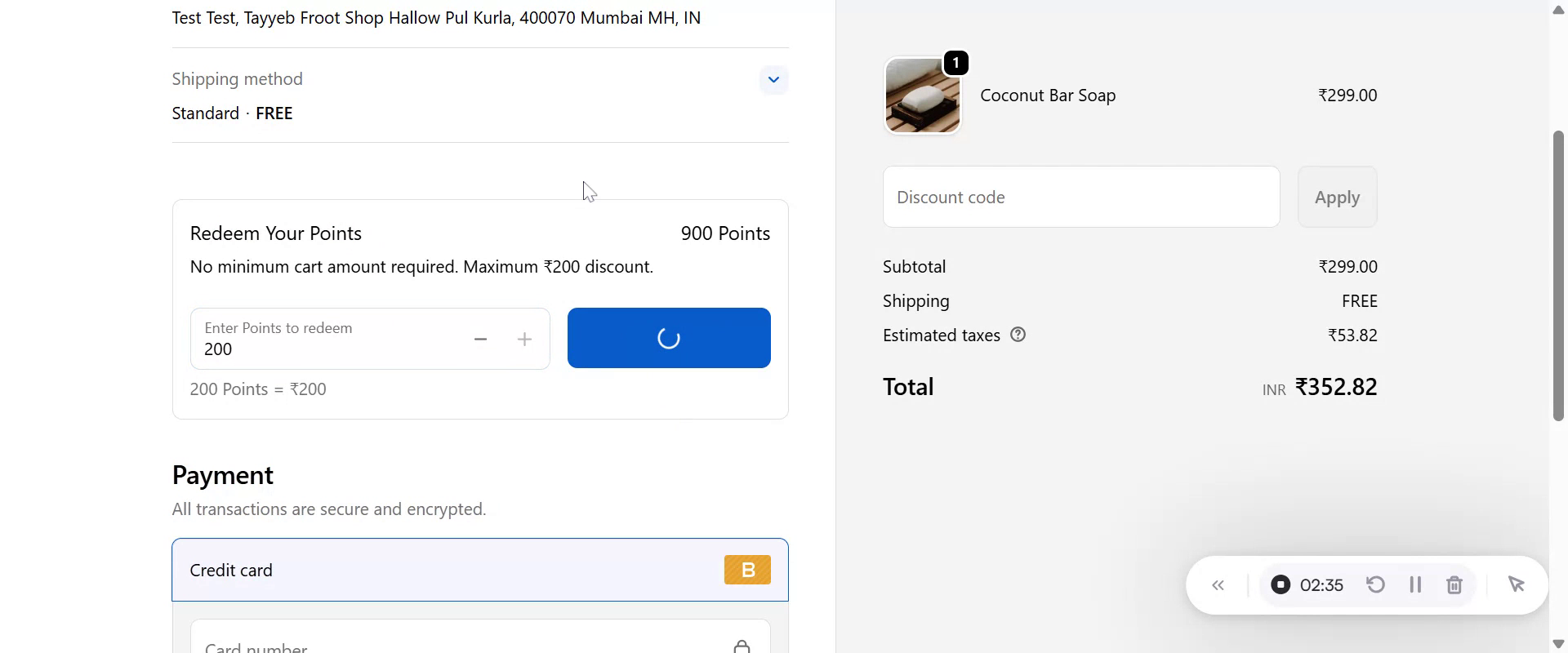The height and width of the screenshot is (653, 1568).
Task: Focus the Discount code input field
Action: click(x=1080, y=198)
